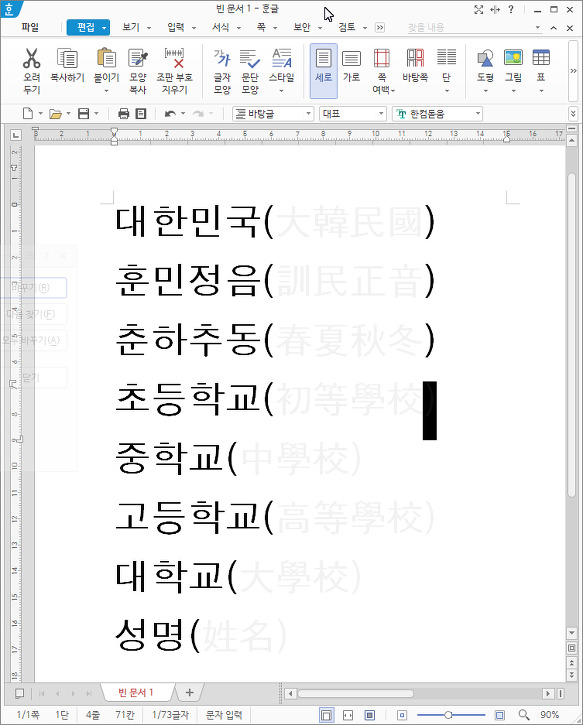The height and width of the screenshot is (725, 583).
Task: Click zoom out button left of slider
Action: tap(402, 715)
